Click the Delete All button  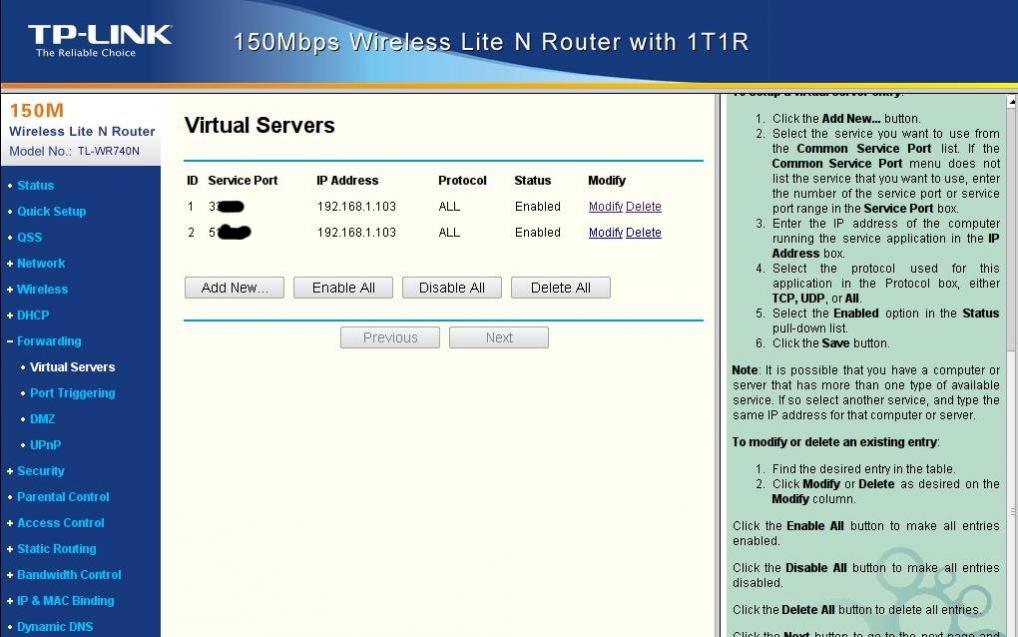560,288
